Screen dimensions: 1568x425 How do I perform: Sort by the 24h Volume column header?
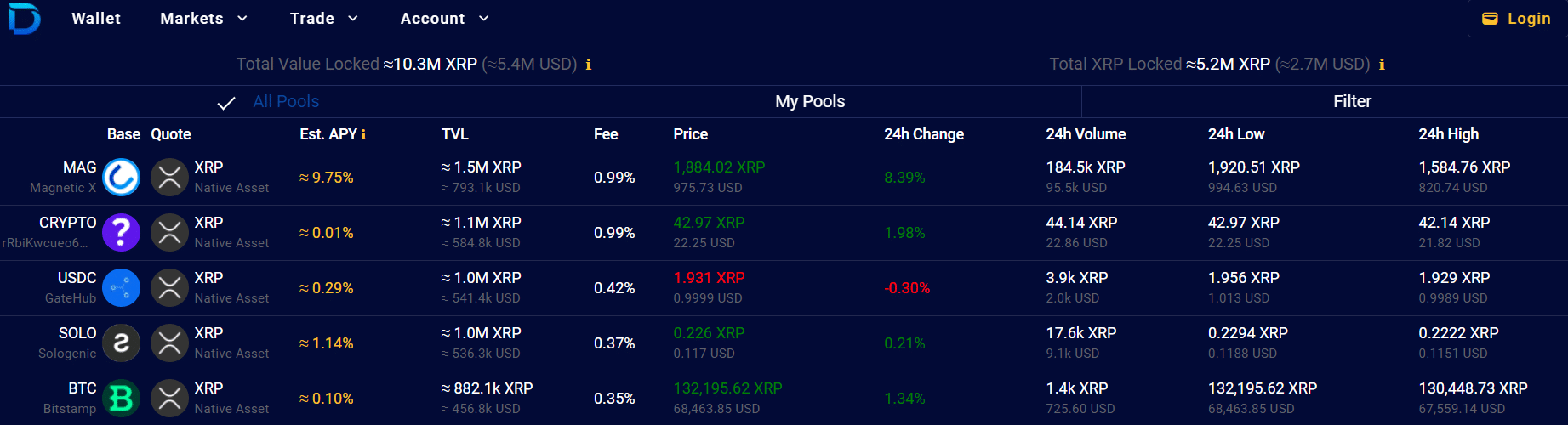[1086, 134]
